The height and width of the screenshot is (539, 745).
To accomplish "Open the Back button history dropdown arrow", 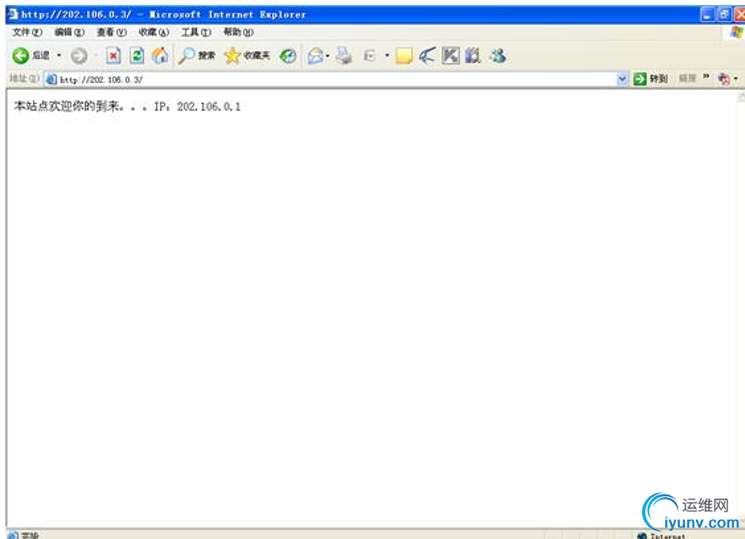I will pyautogui.click(x=59, y=56).
